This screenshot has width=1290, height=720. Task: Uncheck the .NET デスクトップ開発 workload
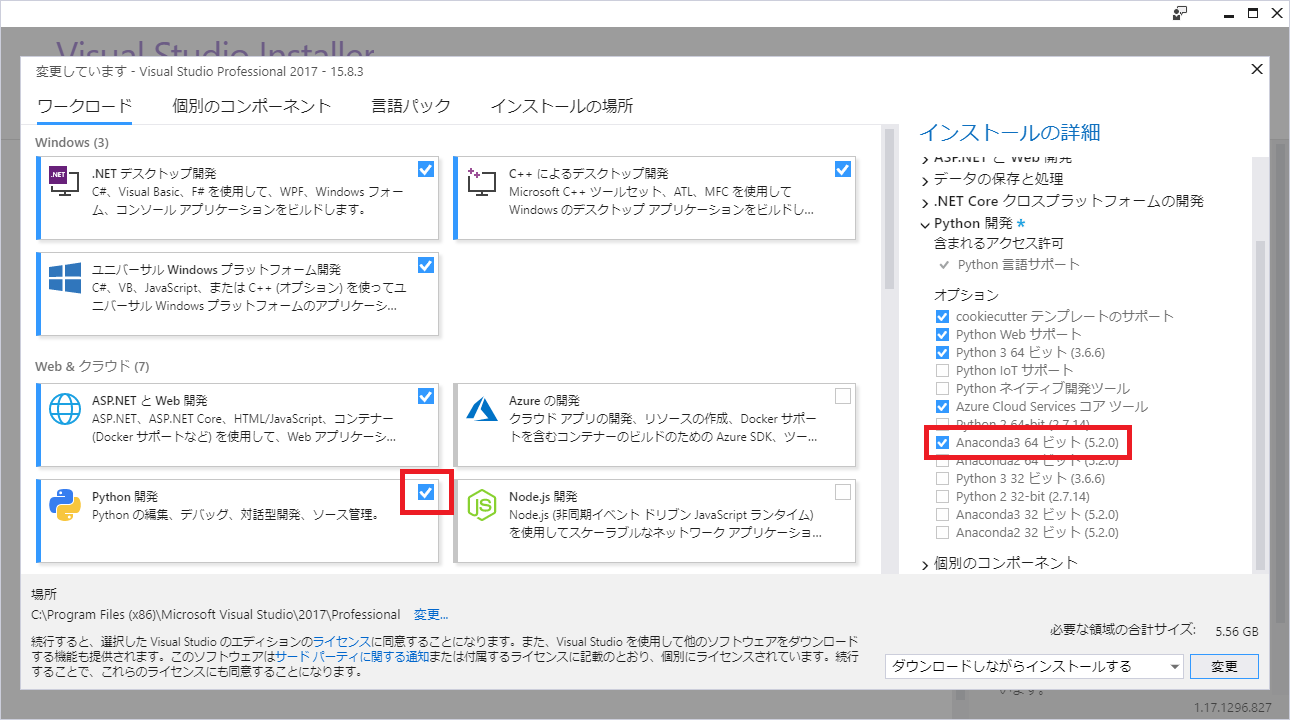[426, 169]
